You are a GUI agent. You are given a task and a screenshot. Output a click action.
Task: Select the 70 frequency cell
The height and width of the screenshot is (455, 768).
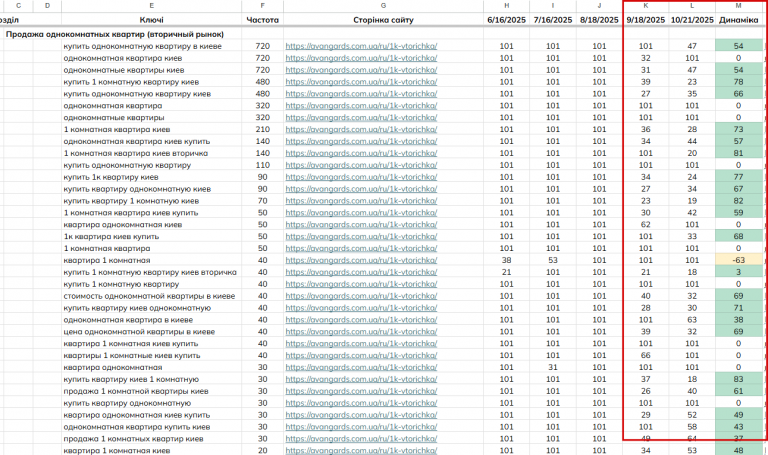[x=263, y=201]
